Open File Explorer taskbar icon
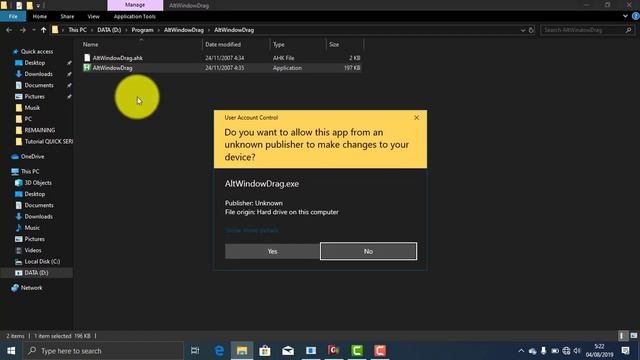This screenshot has height=360, width=640. pyautogui.click(x=242, y=351)
